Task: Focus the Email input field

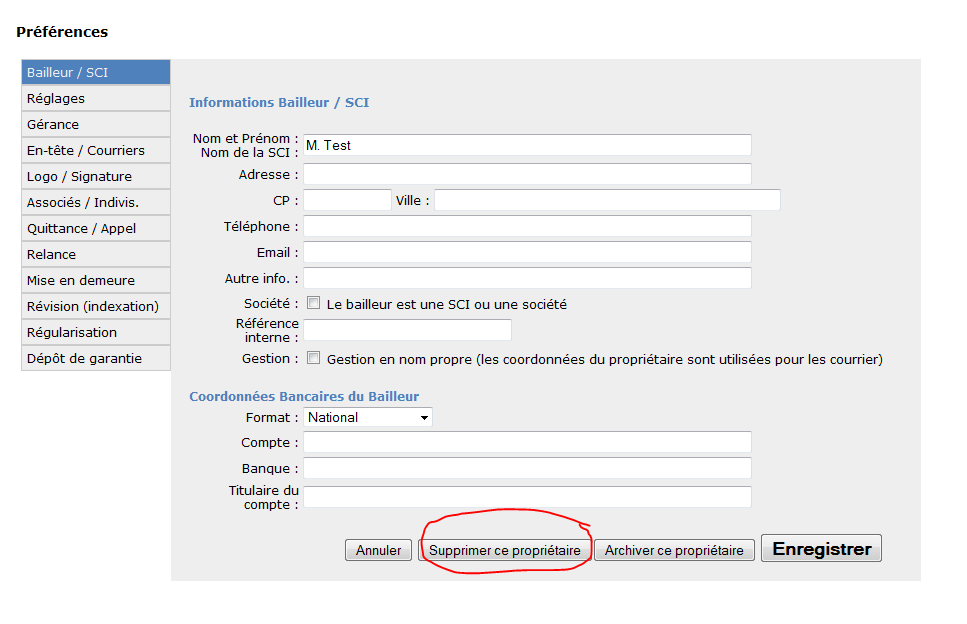Action: point(527,252)
